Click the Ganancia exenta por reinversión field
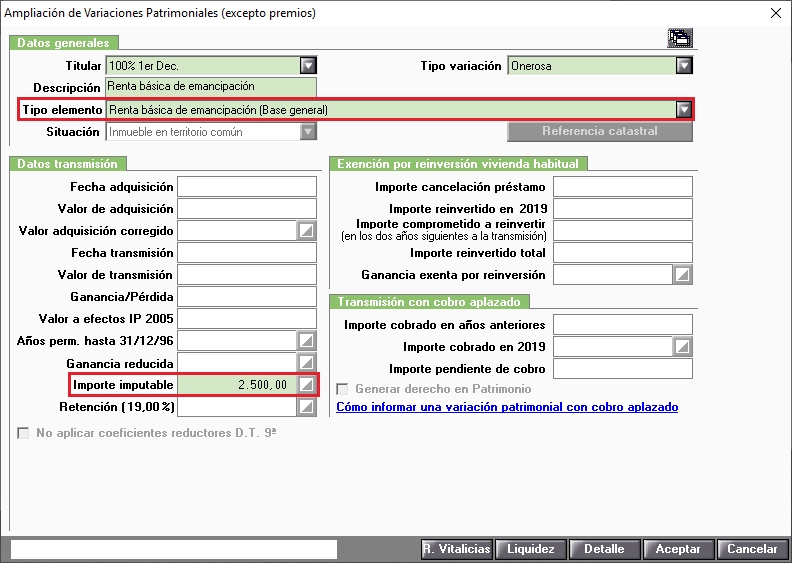 pyautogui.click(x=613, y=275)
